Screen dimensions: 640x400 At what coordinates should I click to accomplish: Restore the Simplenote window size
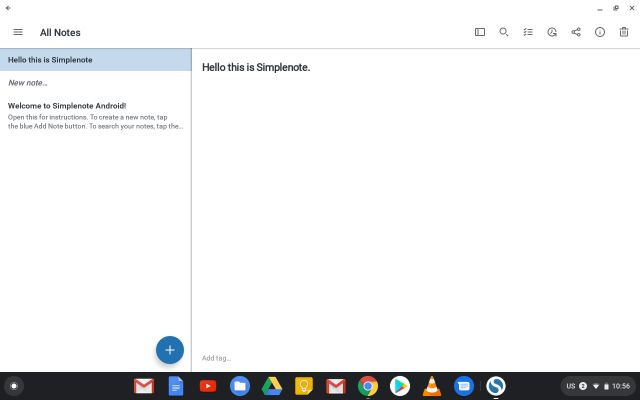coord(616,8)
